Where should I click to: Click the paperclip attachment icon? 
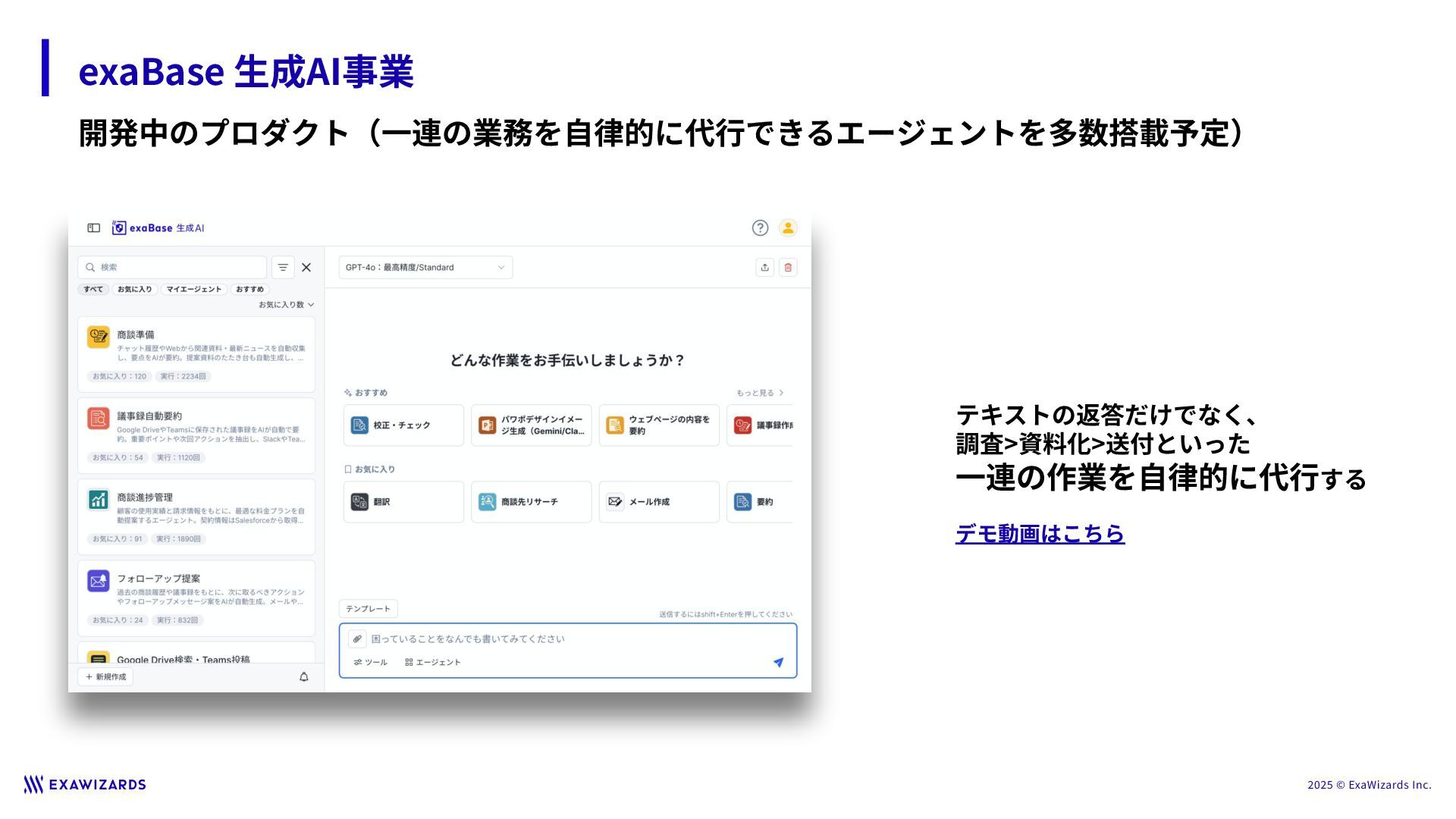pos(357,639)
